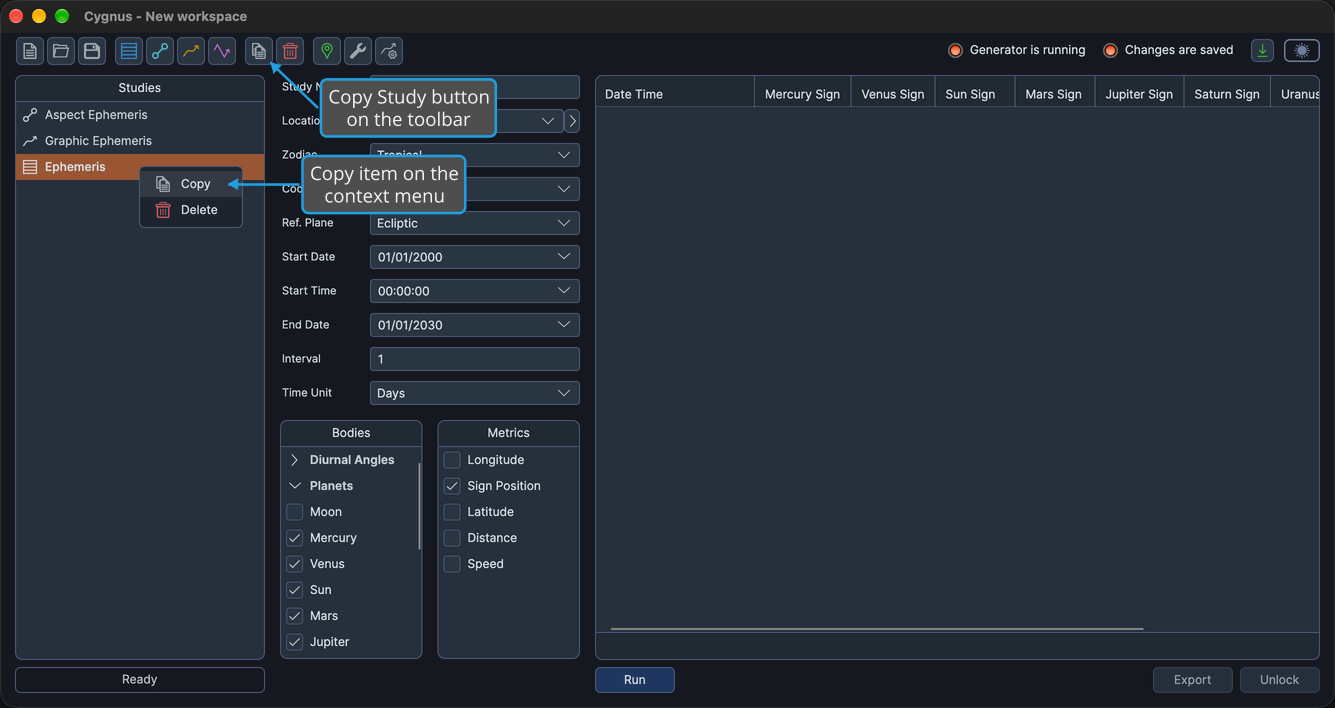Create a new workspace document
The image size is (1335, 708).
tap(30, 51)
